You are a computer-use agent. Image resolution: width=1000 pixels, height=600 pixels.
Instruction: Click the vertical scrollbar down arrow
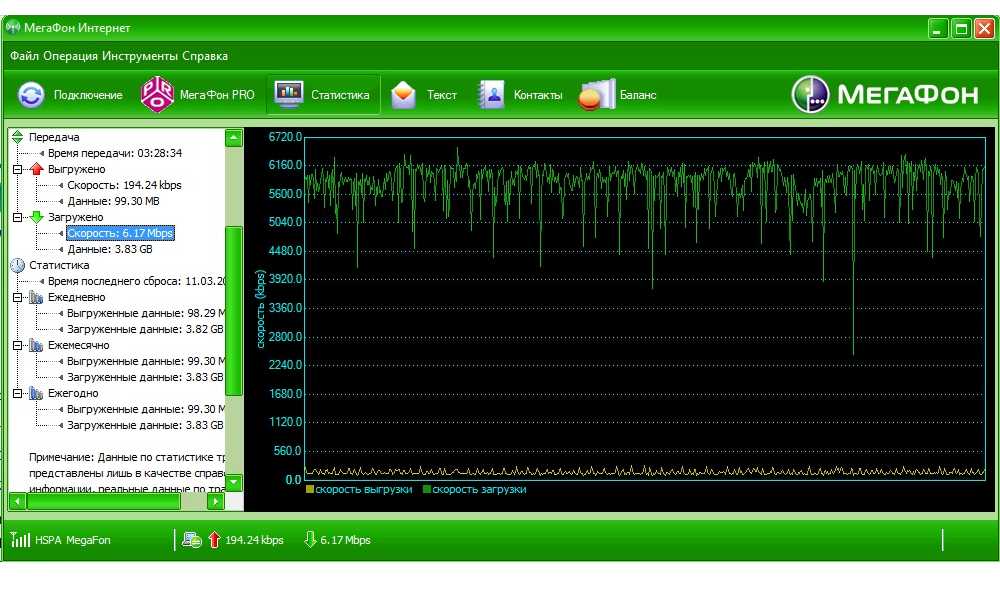pyautogui.click(x=234, y=482)
